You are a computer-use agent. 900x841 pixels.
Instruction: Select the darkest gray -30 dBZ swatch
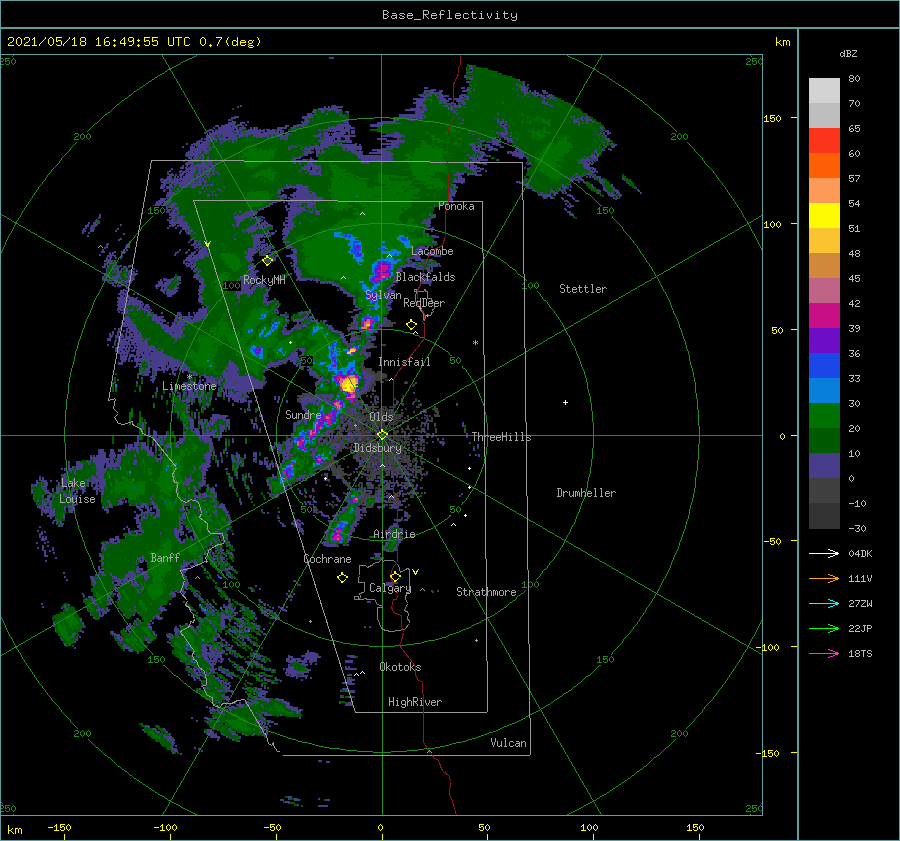(x=824, y=516)
